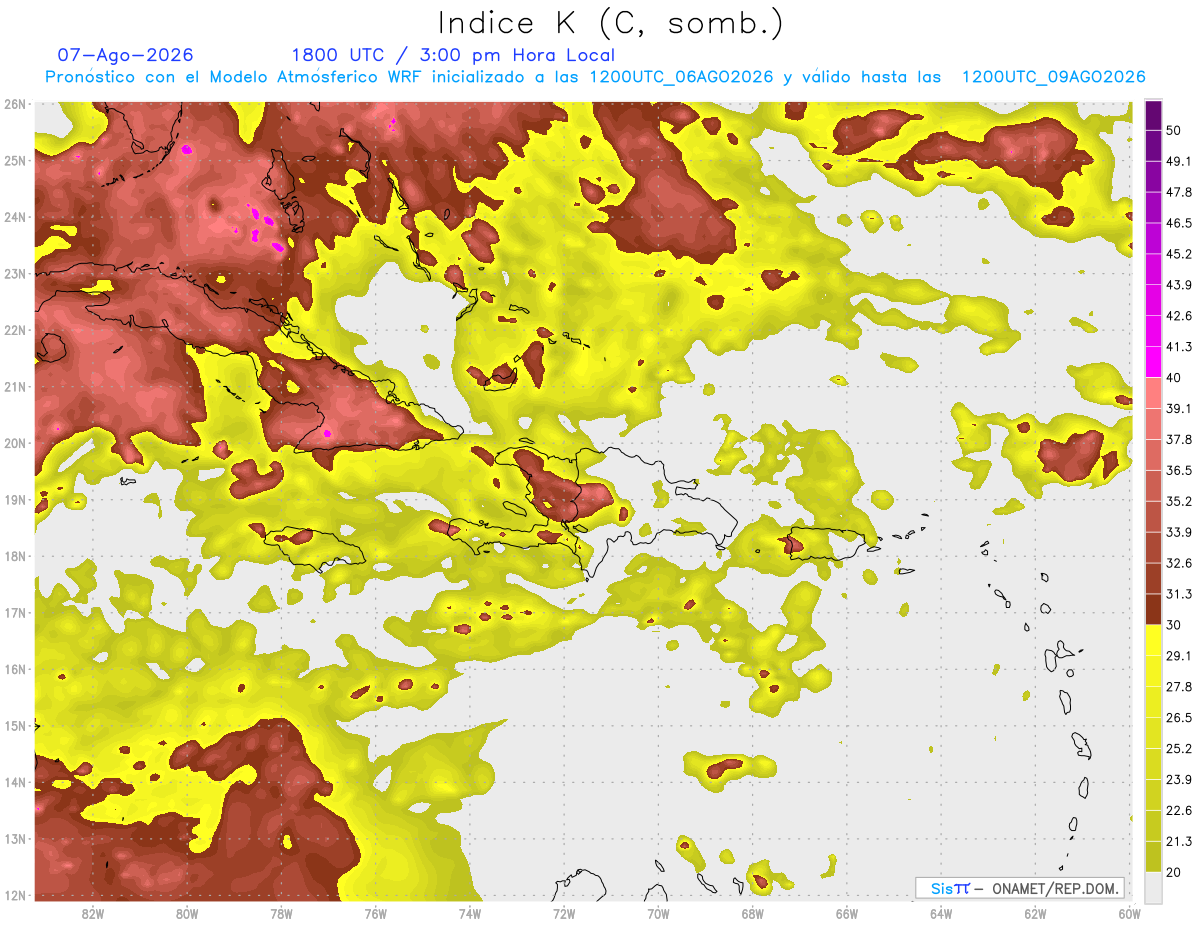
Task: Click the colorbar value 31.3
Action: tap(1179, 594)
